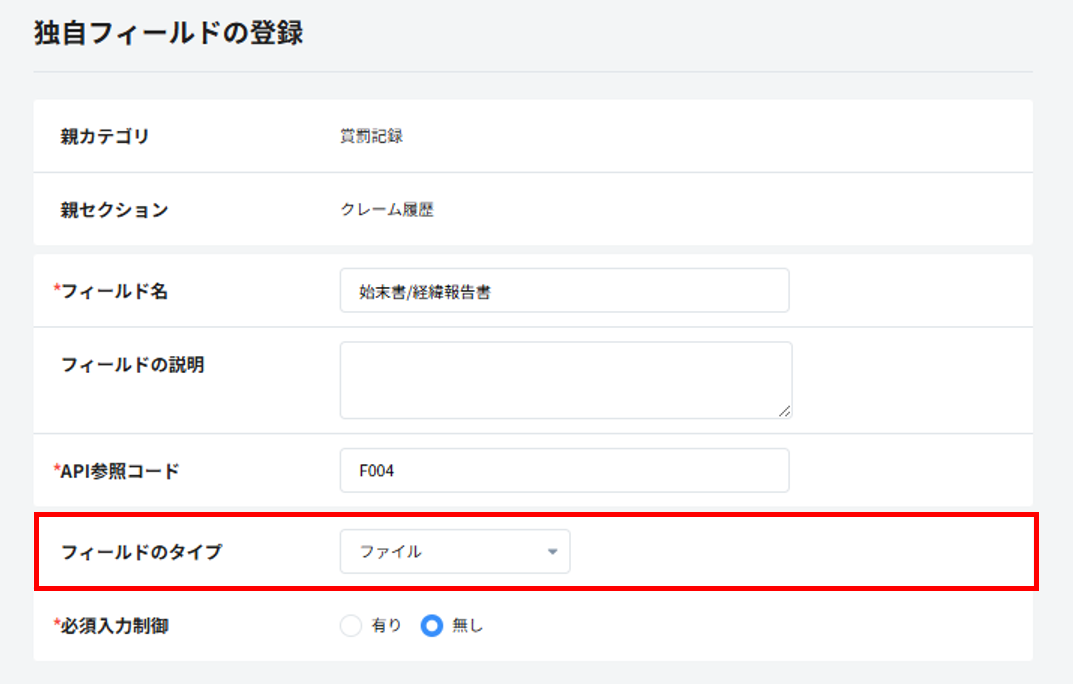Click the クレーム履歴 parent section value

[386, 210]
